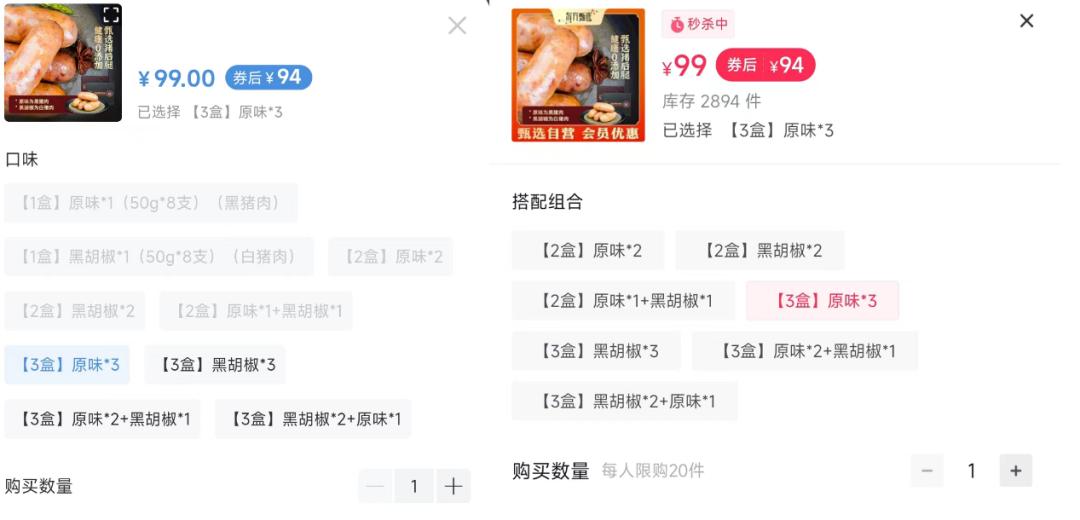Tap blue highlighted 【3盒】原味*3 option
Image resolution: width=1080 pixels, height=520 pixels.
click(x=67, y=365)
